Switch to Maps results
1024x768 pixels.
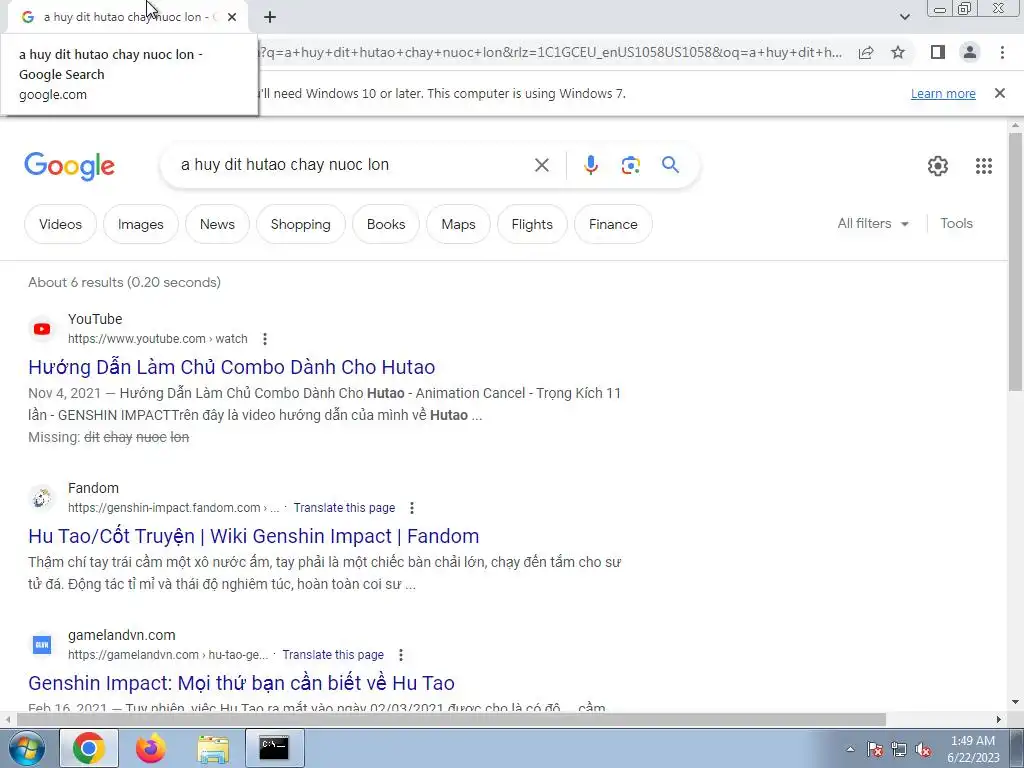click(458, 224)
